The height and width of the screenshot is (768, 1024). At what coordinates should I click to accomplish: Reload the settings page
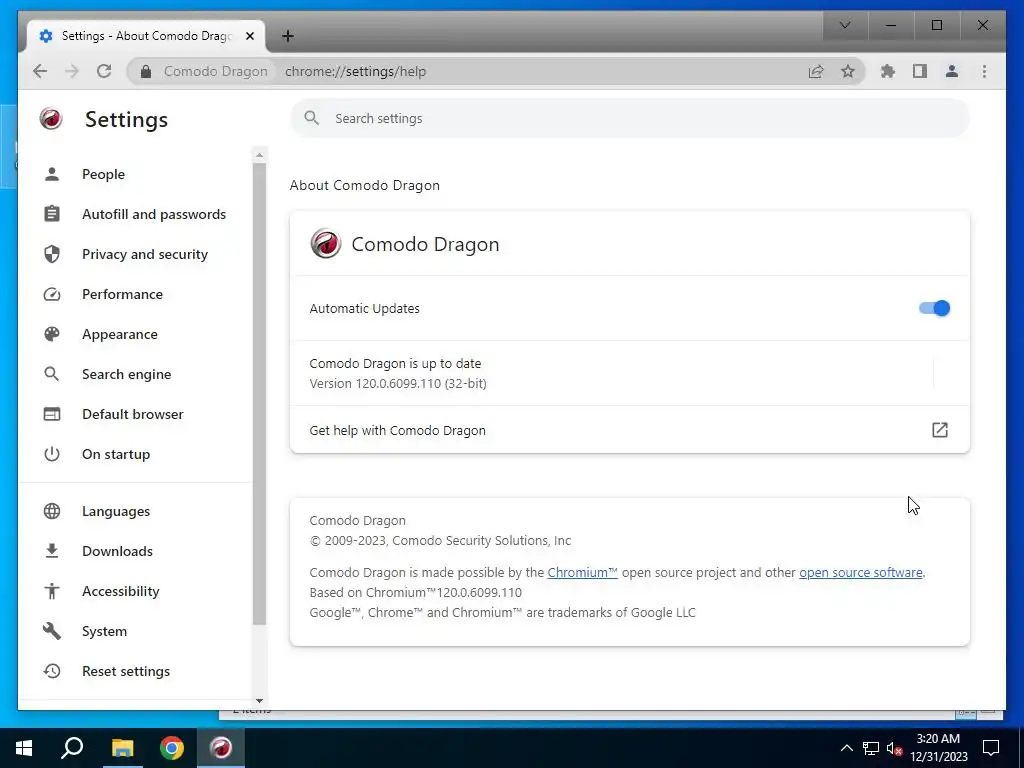coord(104,71)
